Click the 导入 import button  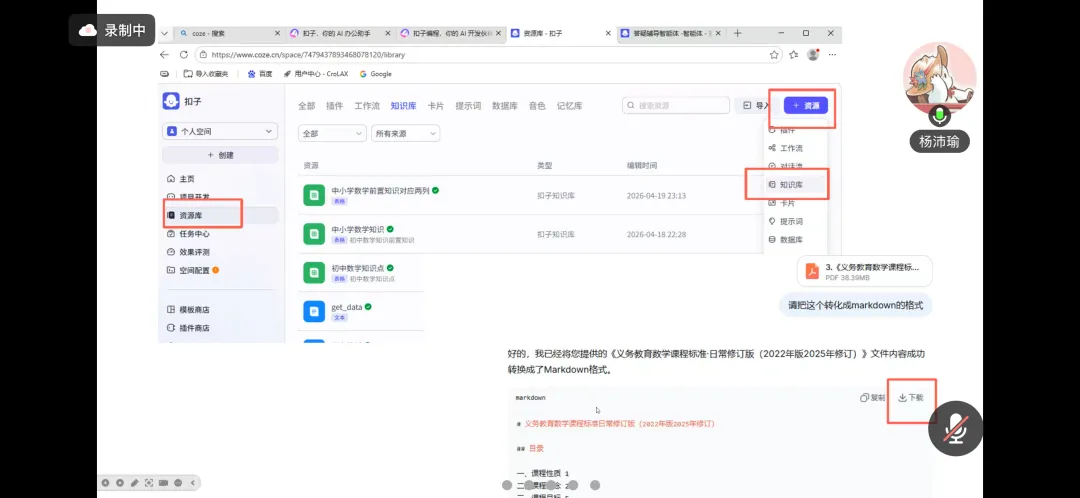756,105
